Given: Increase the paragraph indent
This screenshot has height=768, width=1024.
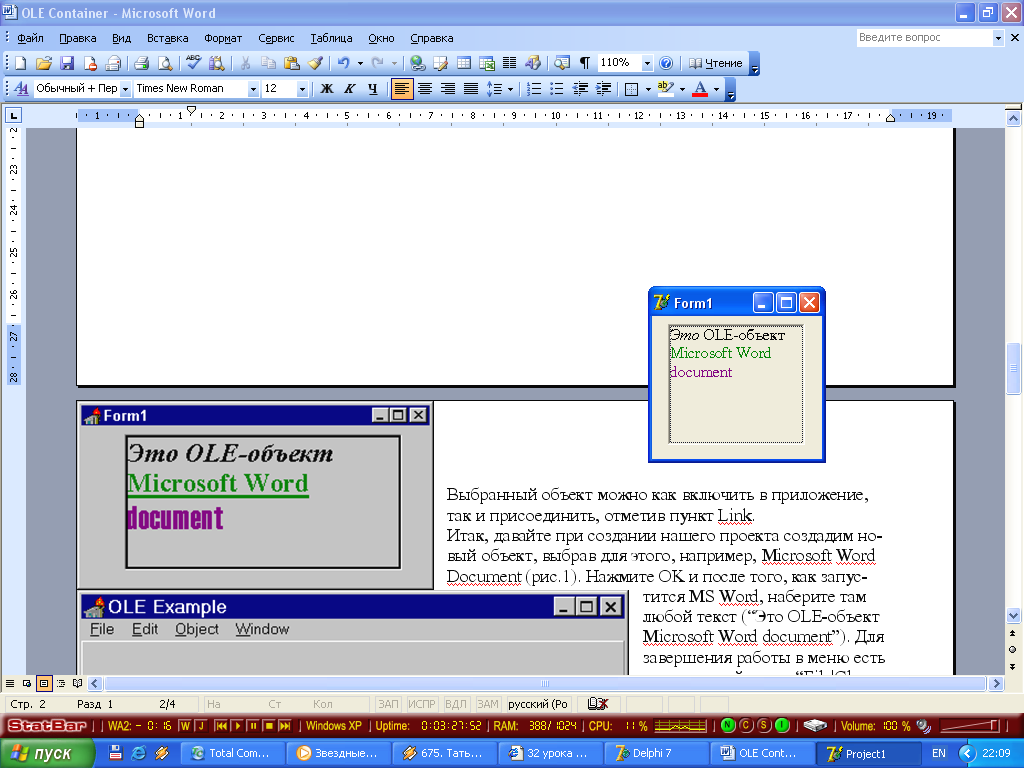Looking at the screenshot, I should pos(603,89).
